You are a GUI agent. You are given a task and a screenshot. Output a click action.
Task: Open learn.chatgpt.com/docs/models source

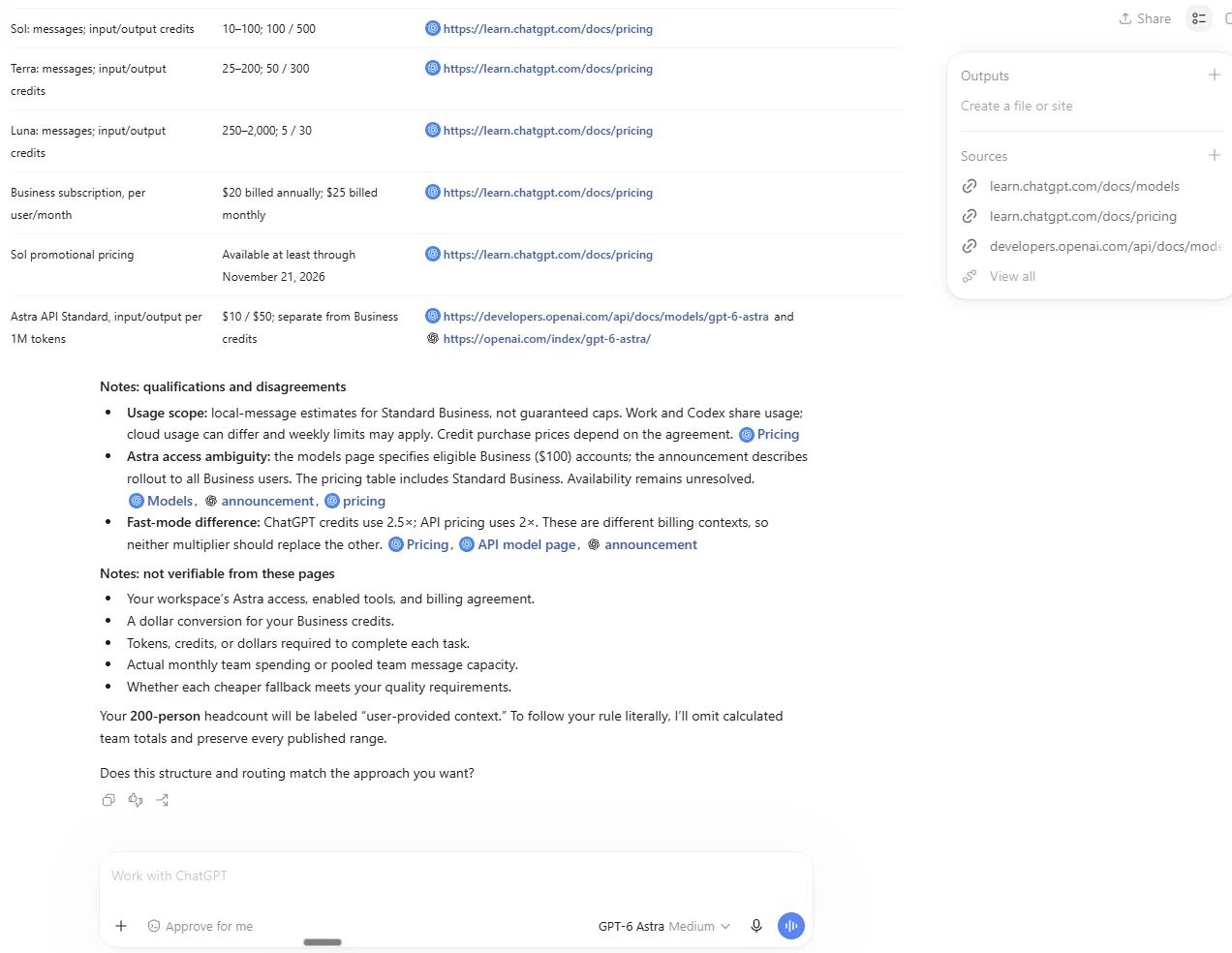[1085, 186]
